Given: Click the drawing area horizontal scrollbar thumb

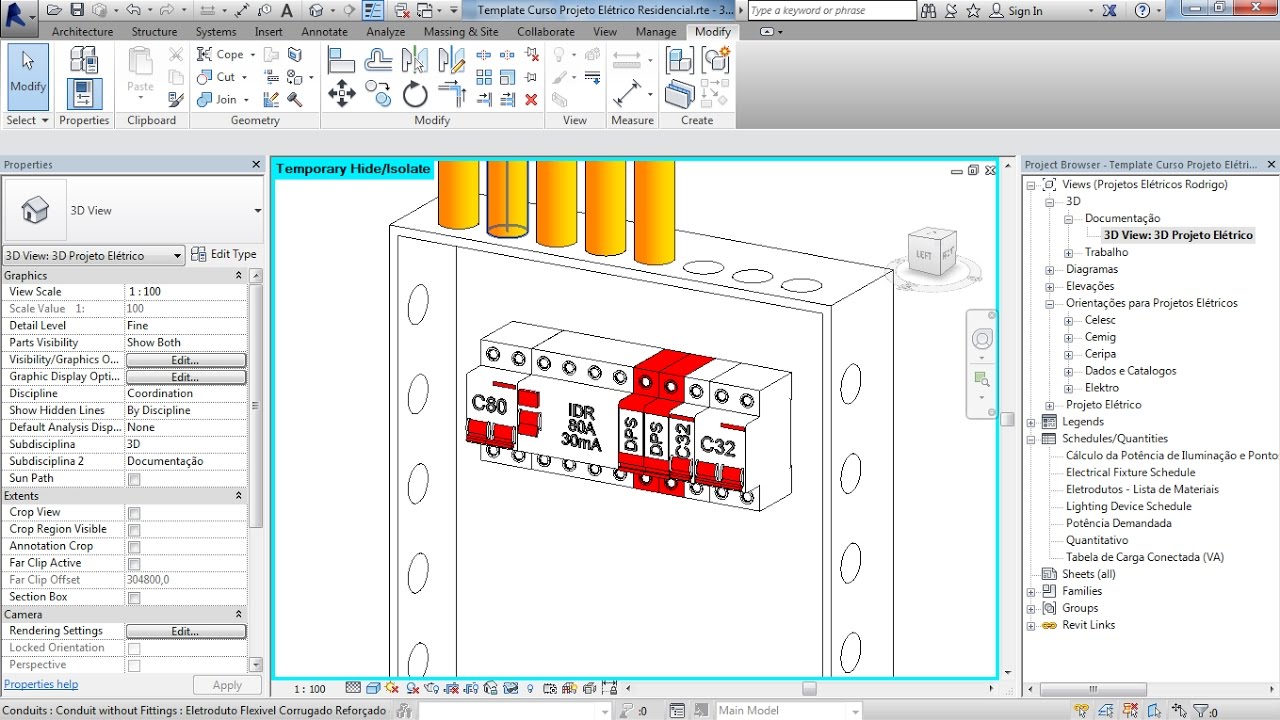Looking at the screenshot, I should point(809,689).
